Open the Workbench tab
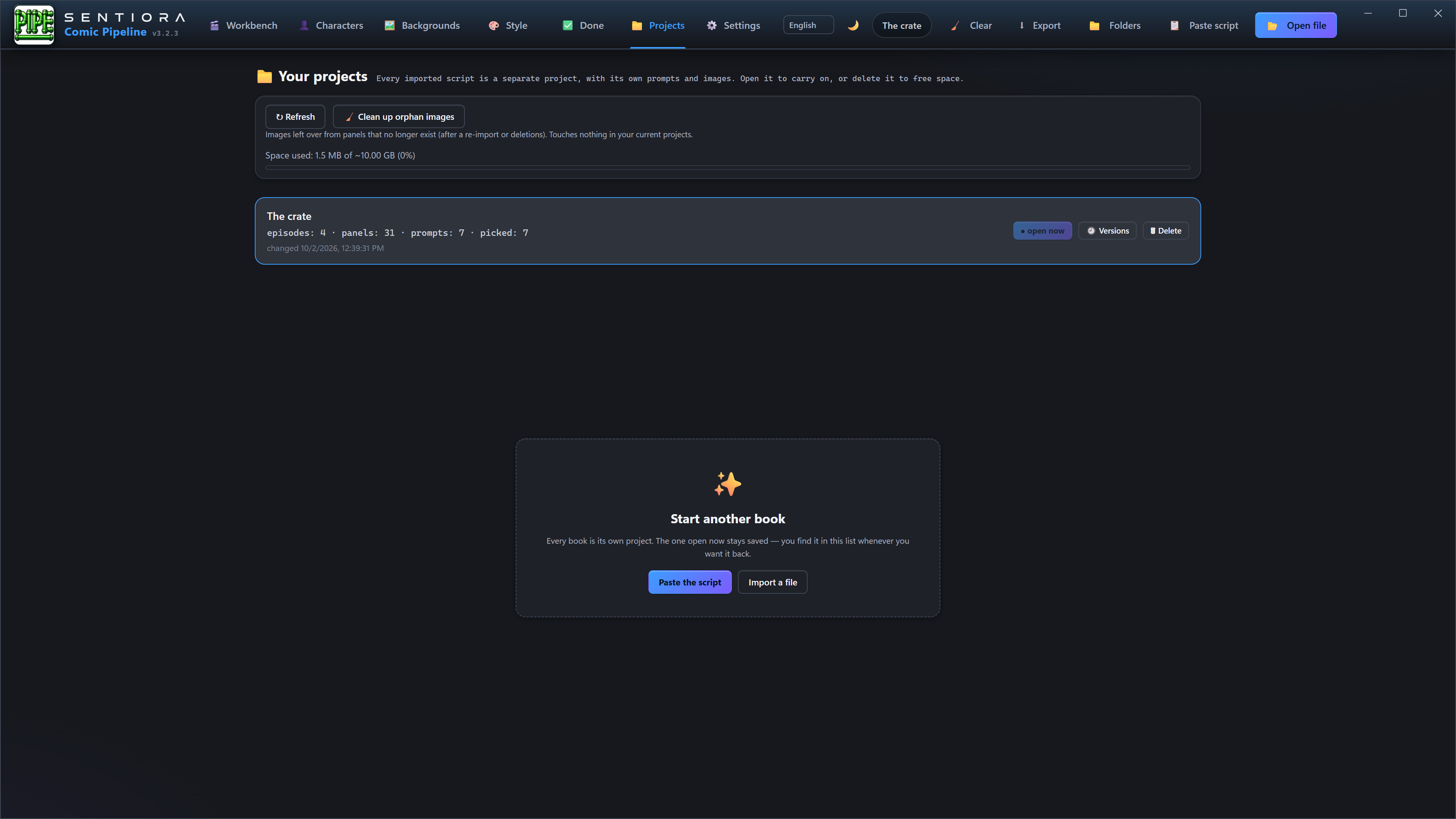 click(x=243, y=25)
